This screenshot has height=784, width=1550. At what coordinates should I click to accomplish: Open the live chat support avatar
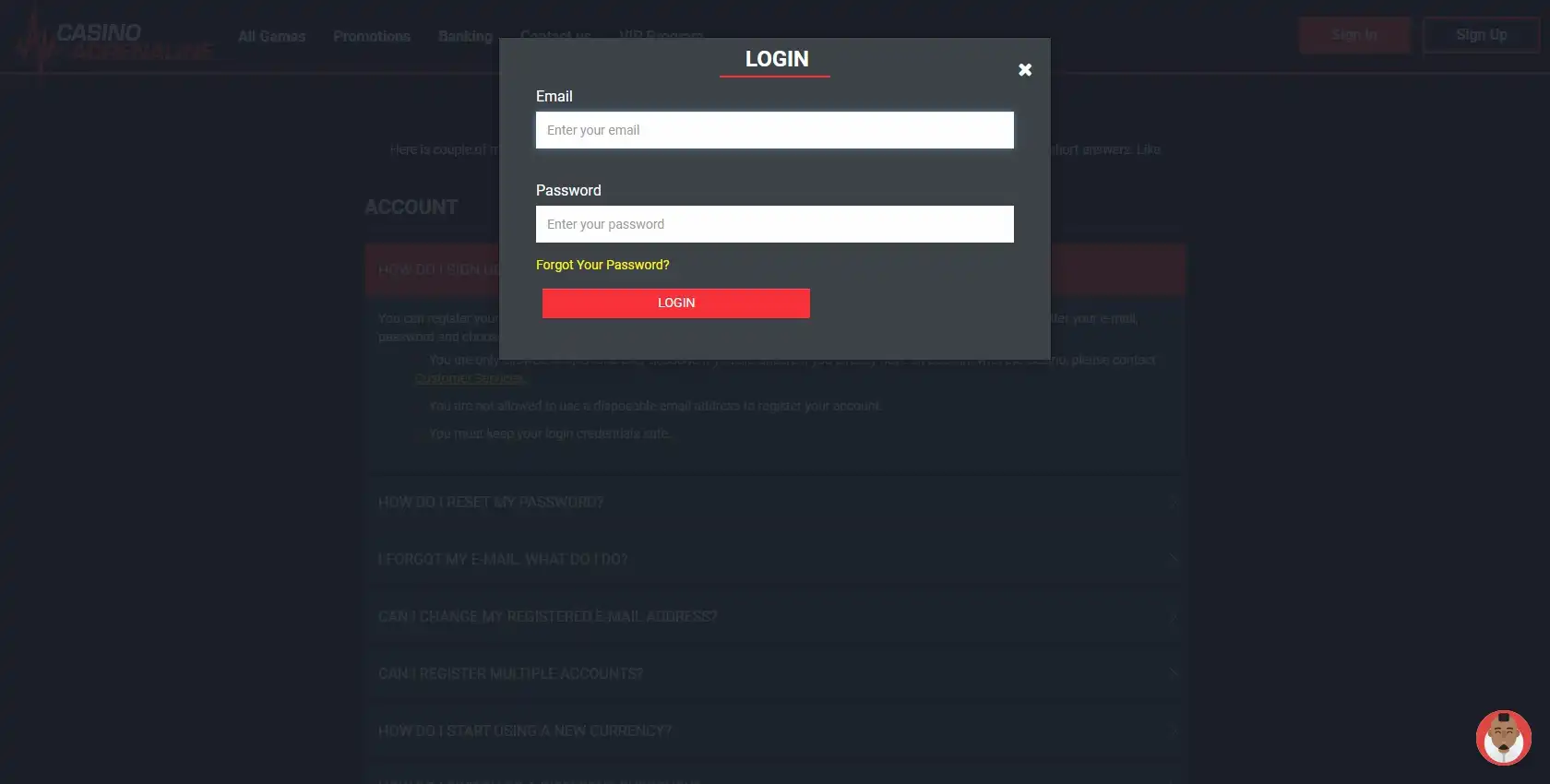click(1503, 738)
